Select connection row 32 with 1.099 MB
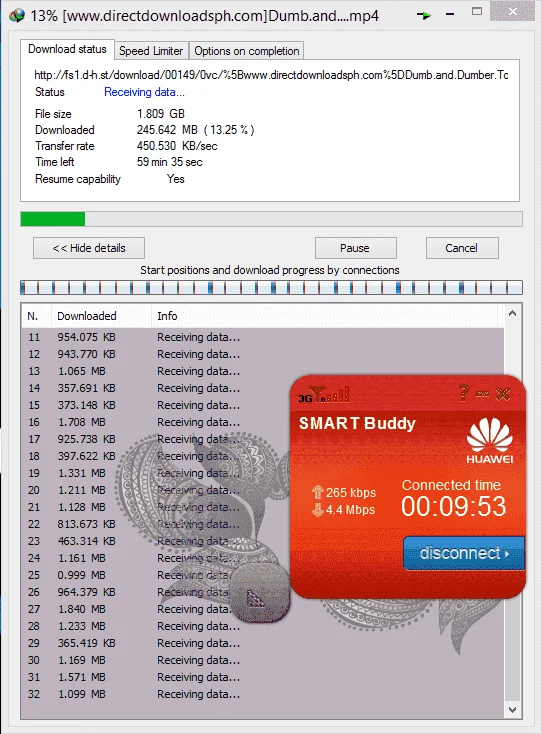This screenshot has width=542, height=734. [x=263, y=694]
